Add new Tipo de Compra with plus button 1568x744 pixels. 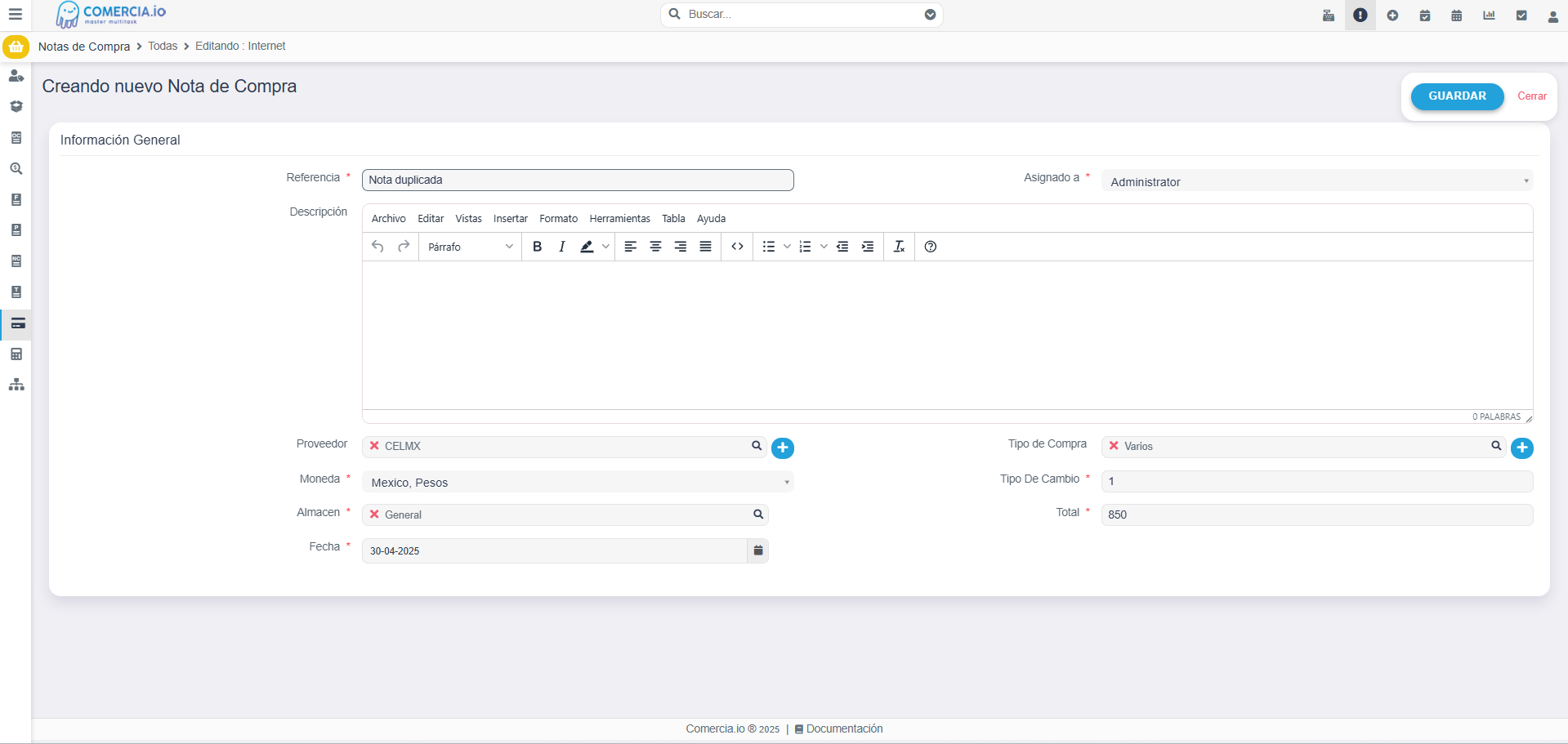click(1521, 448)
